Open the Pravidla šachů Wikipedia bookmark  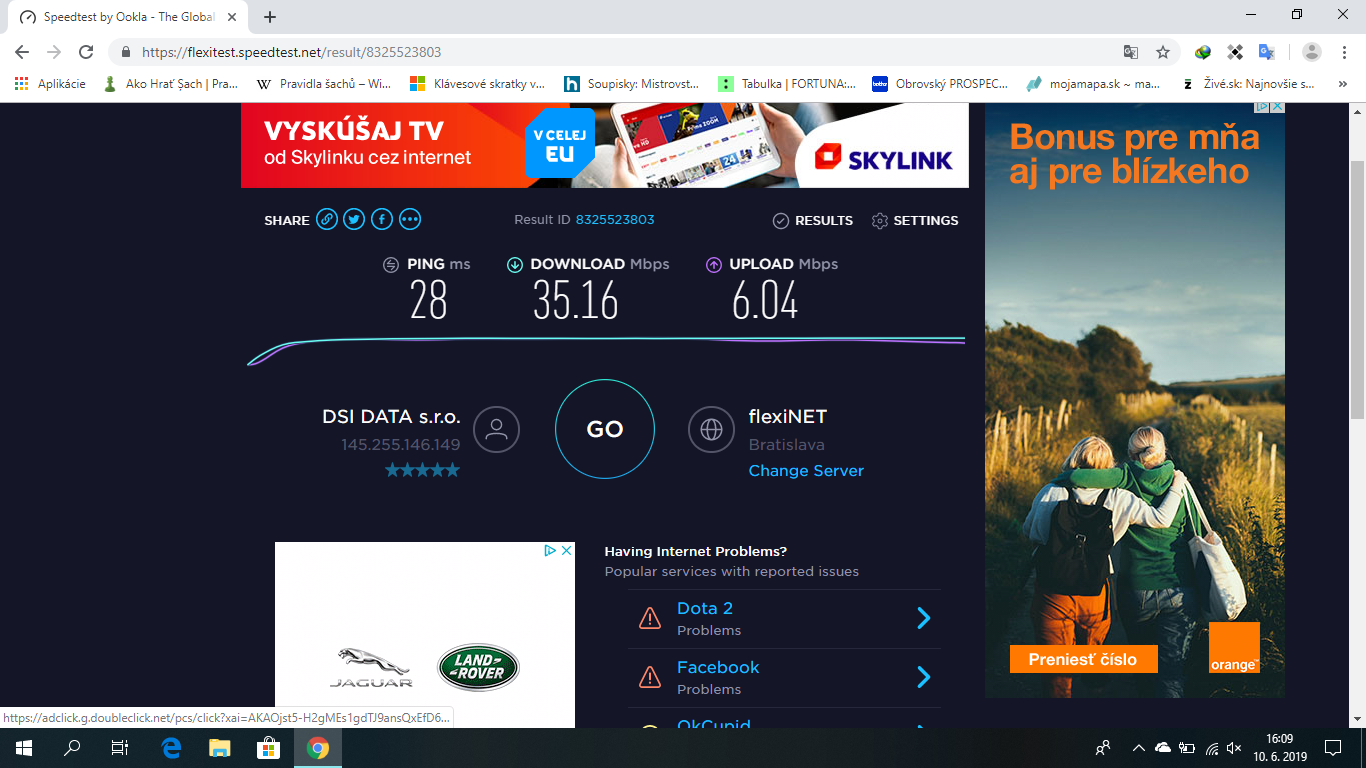point(324,84)
